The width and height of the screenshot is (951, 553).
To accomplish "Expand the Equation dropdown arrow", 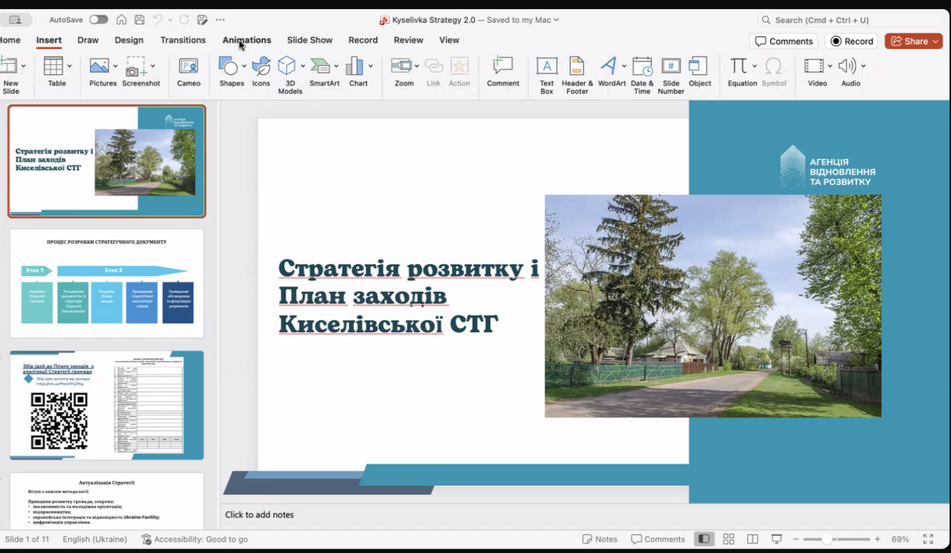I will tap(754, 66).
